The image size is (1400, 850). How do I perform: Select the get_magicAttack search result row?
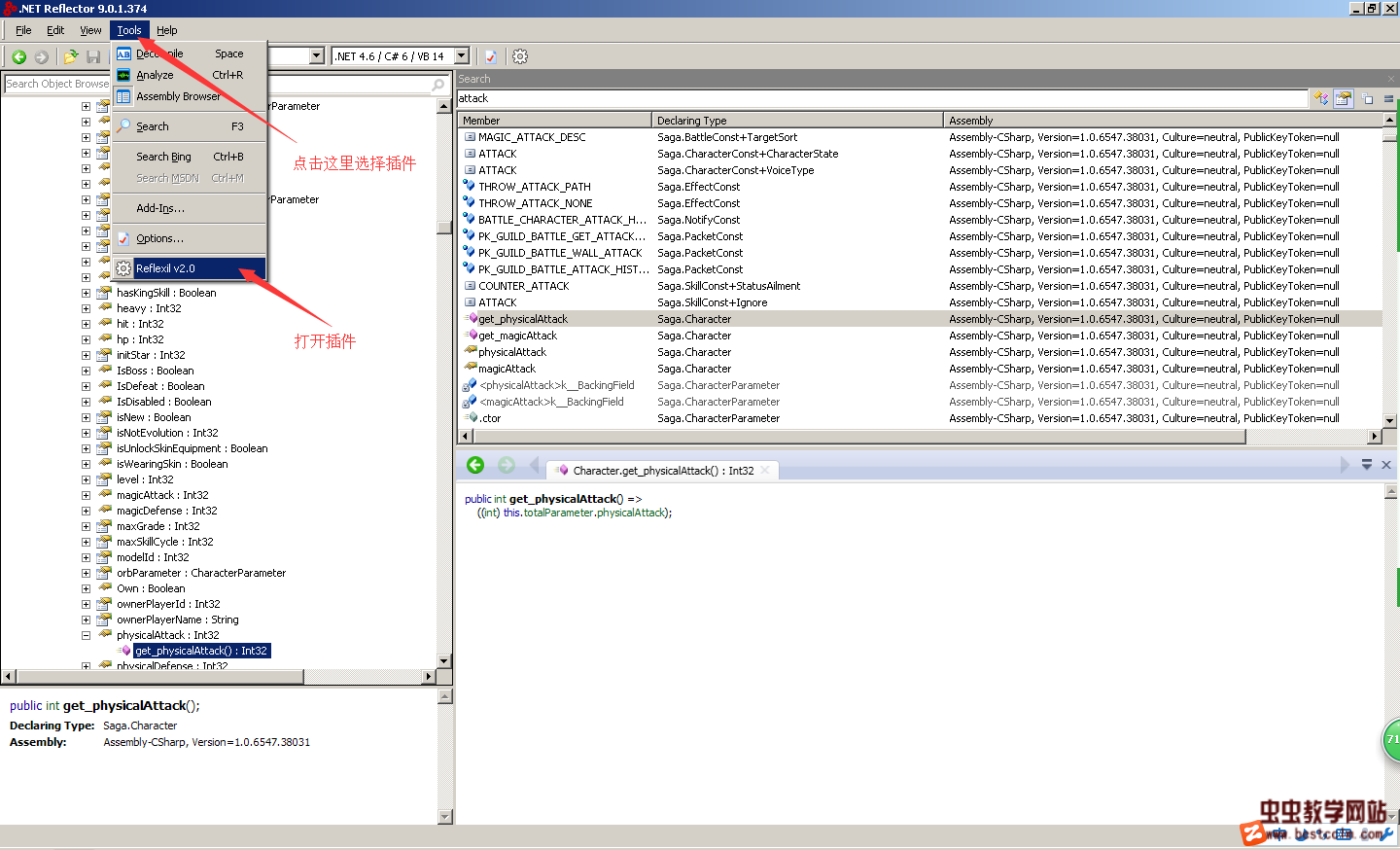[920, 336]
